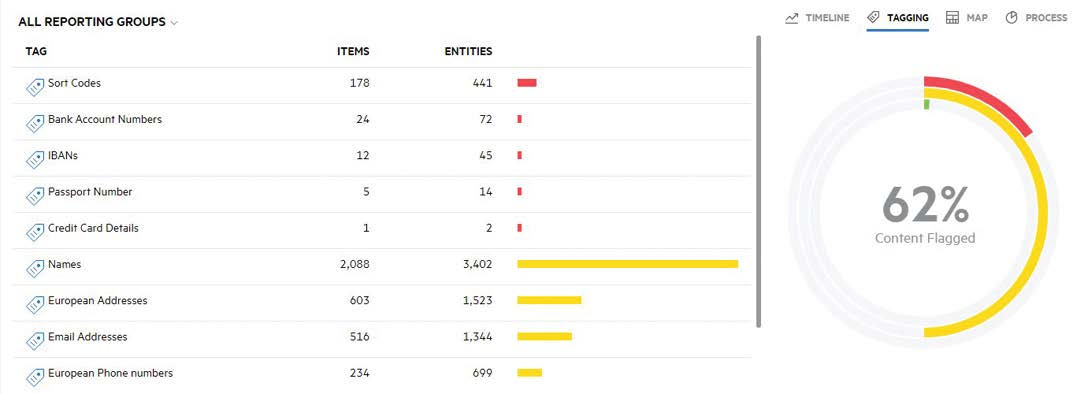
Task: Click the tag icon beside Credit Card Details
Action: (35, 232)
